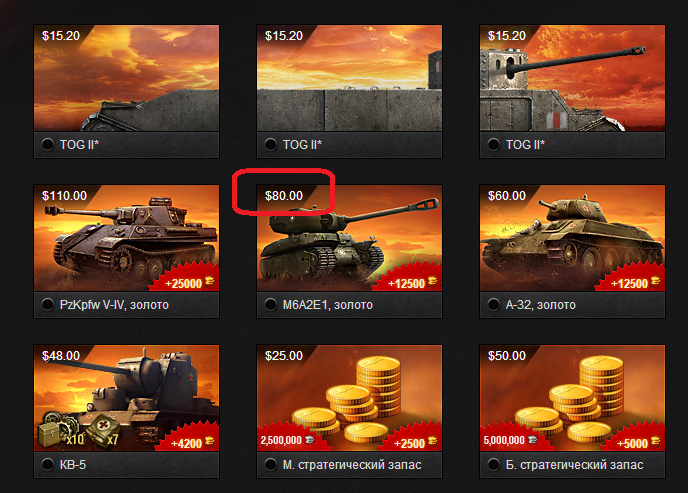This screenshot has height=493, width=688.
Task: Click the КВ-5 package label
Action: (73, 464)
